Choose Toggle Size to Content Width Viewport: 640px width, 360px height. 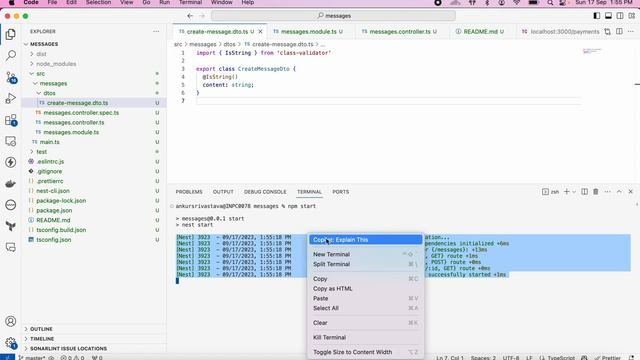click(365, 352)
